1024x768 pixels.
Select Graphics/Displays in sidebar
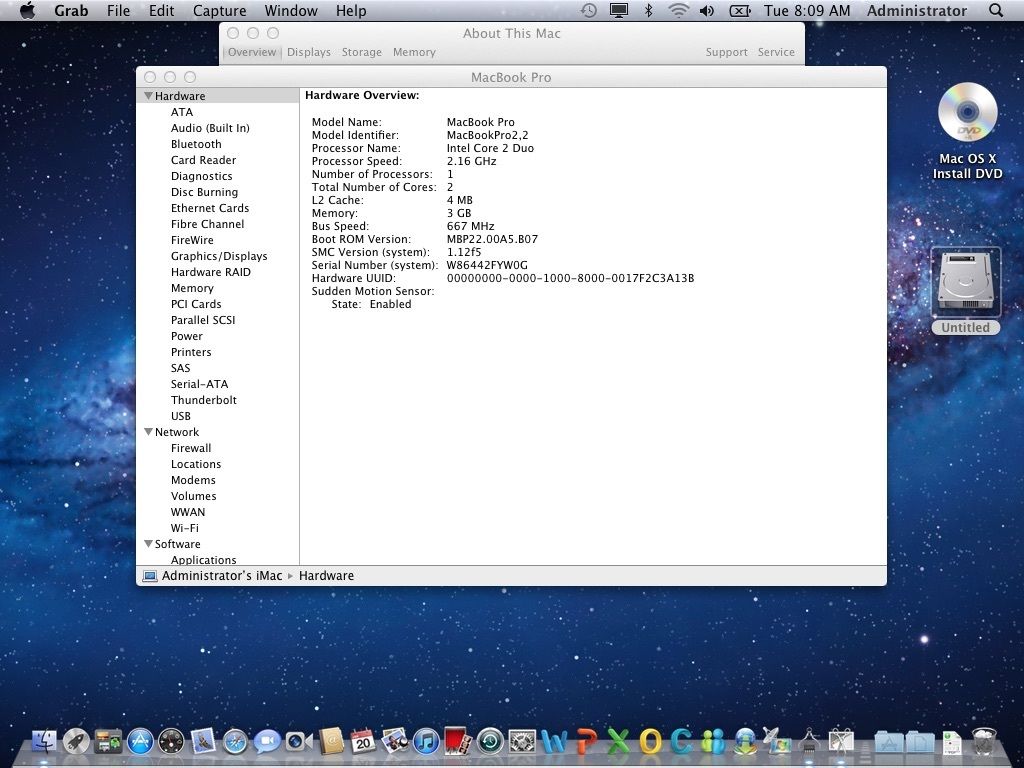(219, 256)
